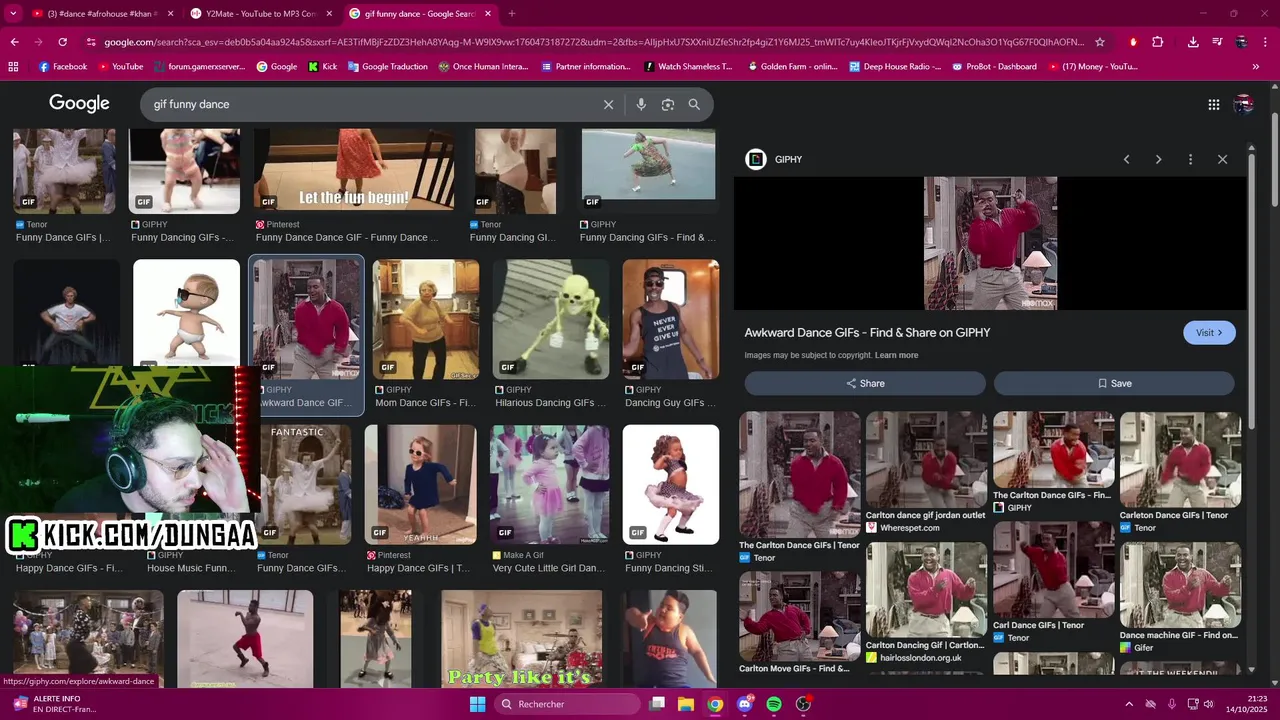Open the Google account avatar menu

(x=1243, y=104)
